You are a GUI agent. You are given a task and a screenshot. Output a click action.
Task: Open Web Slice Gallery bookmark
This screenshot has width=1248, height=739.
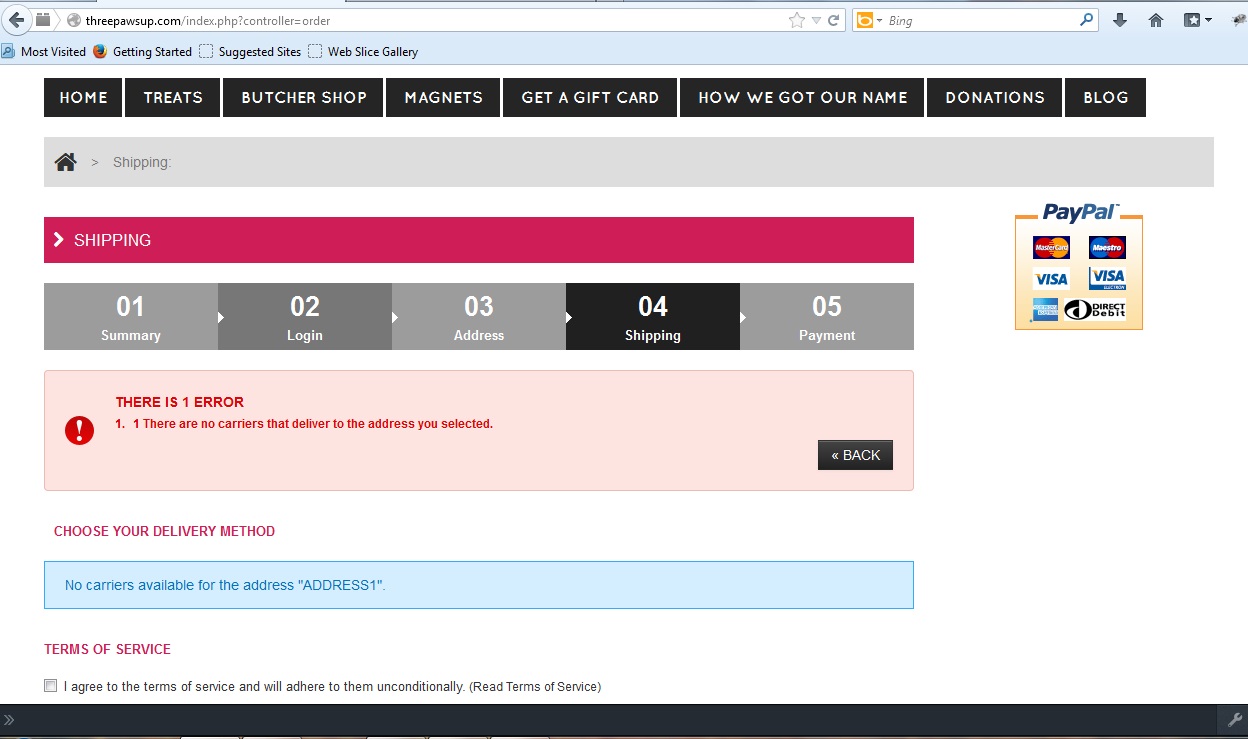point(364,52)
